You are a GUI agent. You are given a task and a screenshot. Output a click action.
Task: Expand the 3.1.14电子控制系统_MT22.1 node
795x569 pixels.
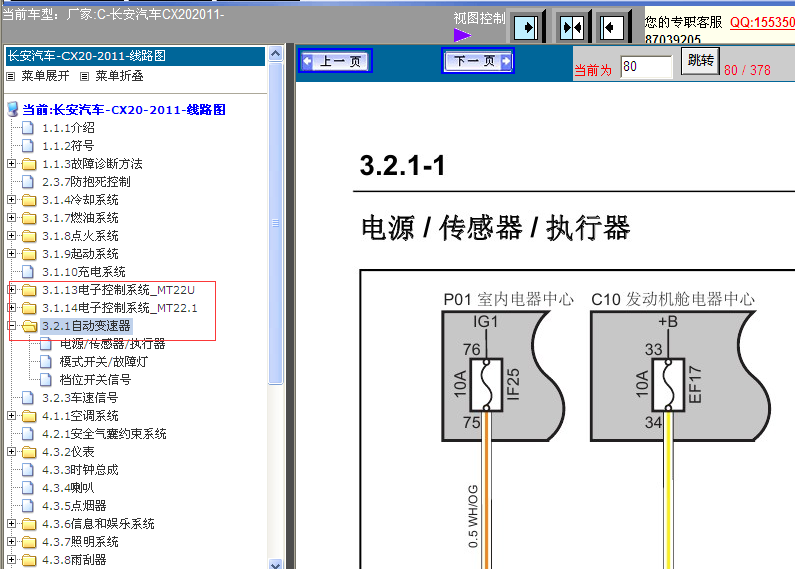click(x=11, y=308)
